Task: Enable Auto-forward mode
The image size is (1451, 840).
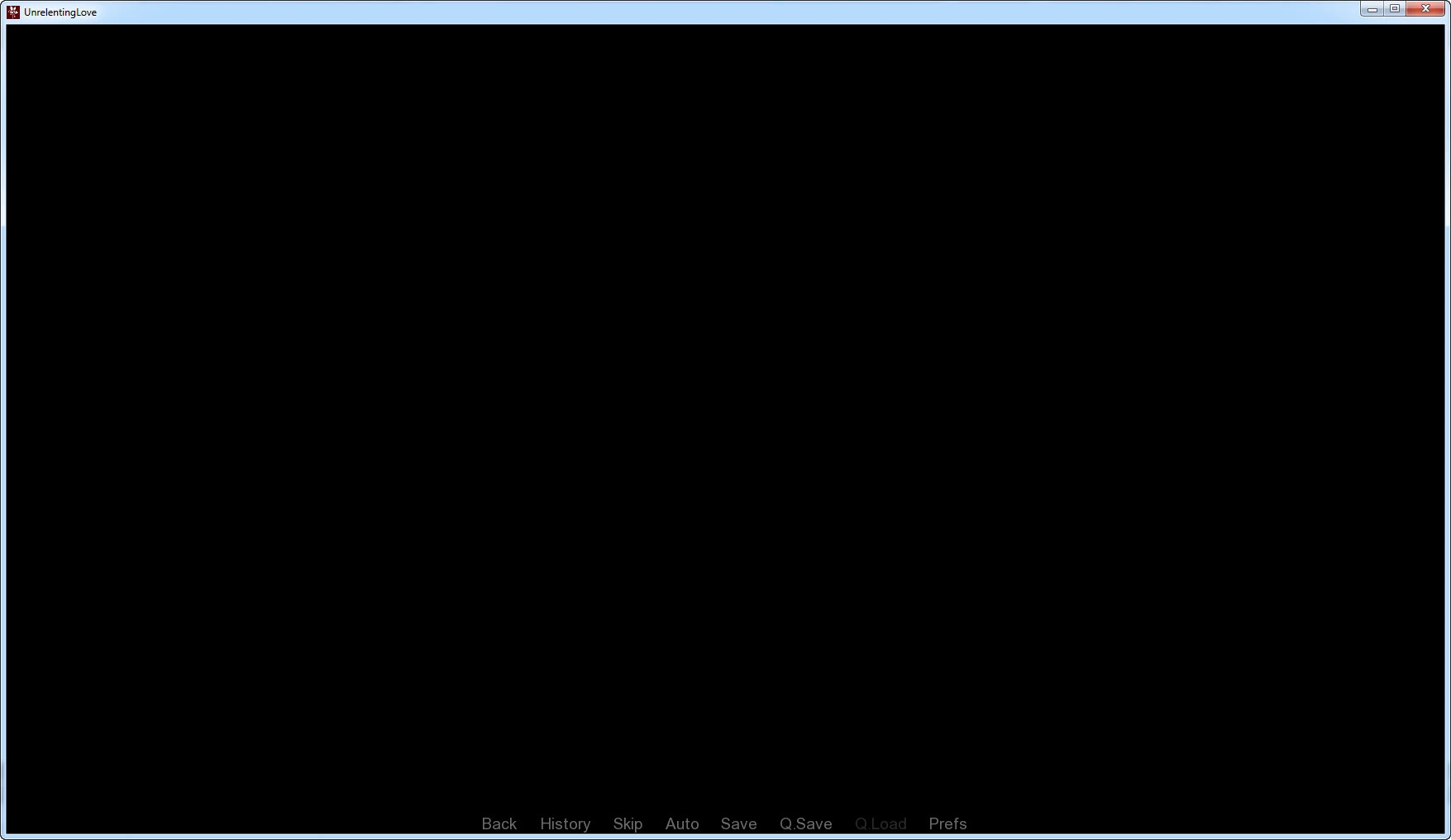Action: pos(682,823)
